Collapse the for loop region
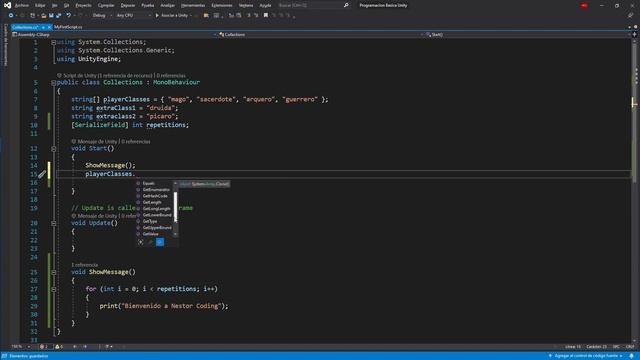Viewport: 640px width, 360px height. pos(53,289)
